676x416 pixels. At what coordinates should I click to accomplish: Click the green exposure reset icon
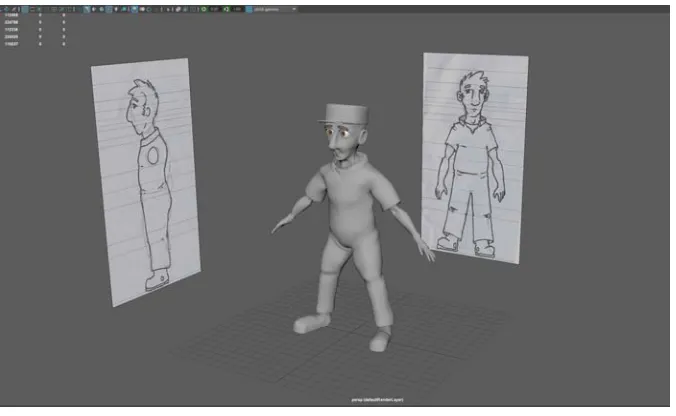[204, 9]
